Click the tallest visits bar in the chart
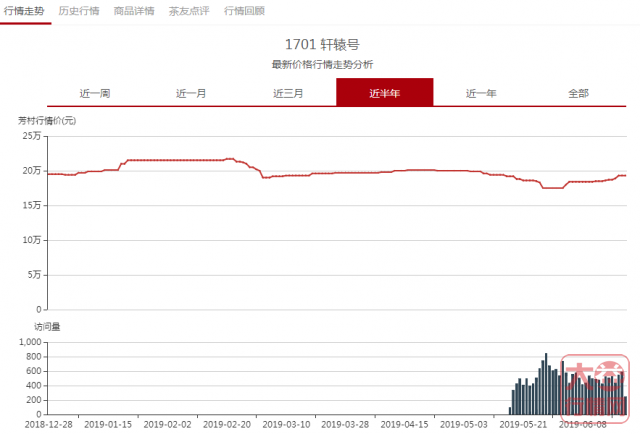This screenshot has width=640, height=434. pyautogui.click(x=546, y=384)
